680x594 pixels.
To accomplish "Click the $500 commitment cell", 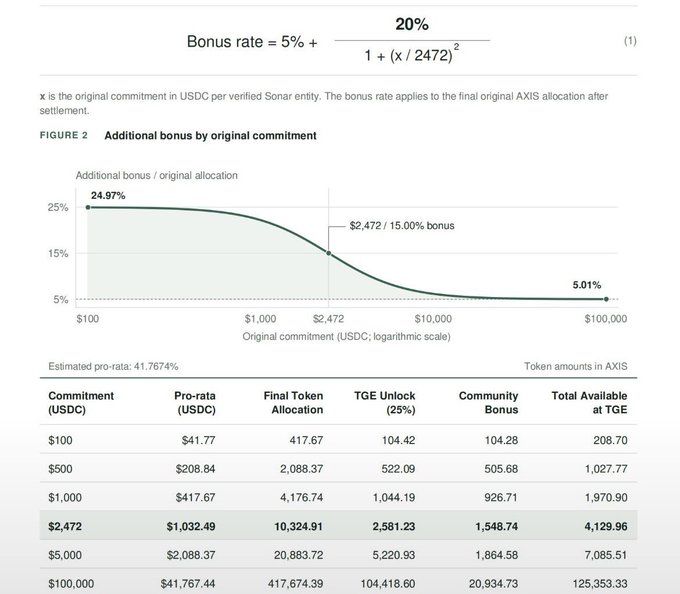I will 60,469.
